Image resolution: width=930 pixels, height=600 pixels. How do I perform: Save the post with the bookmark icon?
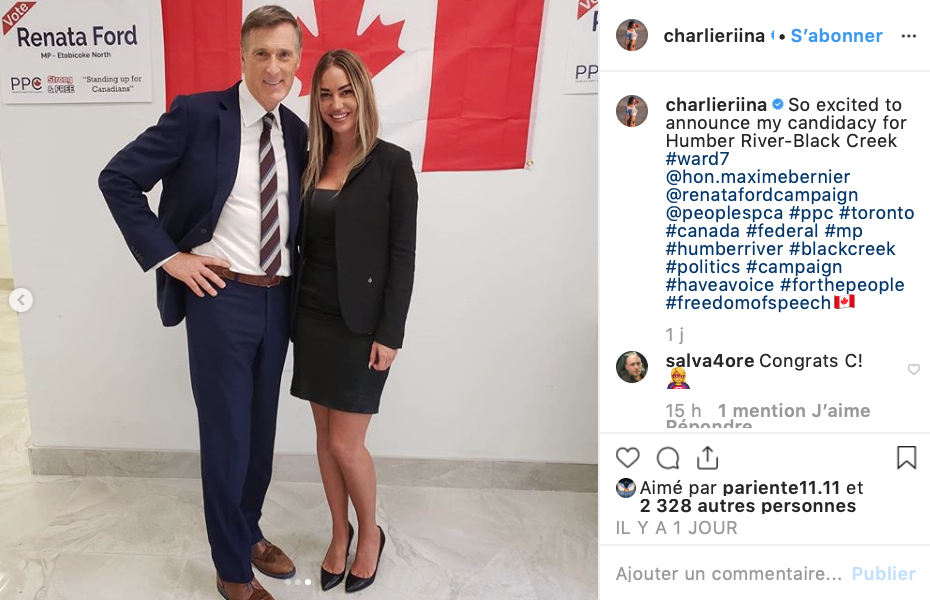(x=906, y=458)
